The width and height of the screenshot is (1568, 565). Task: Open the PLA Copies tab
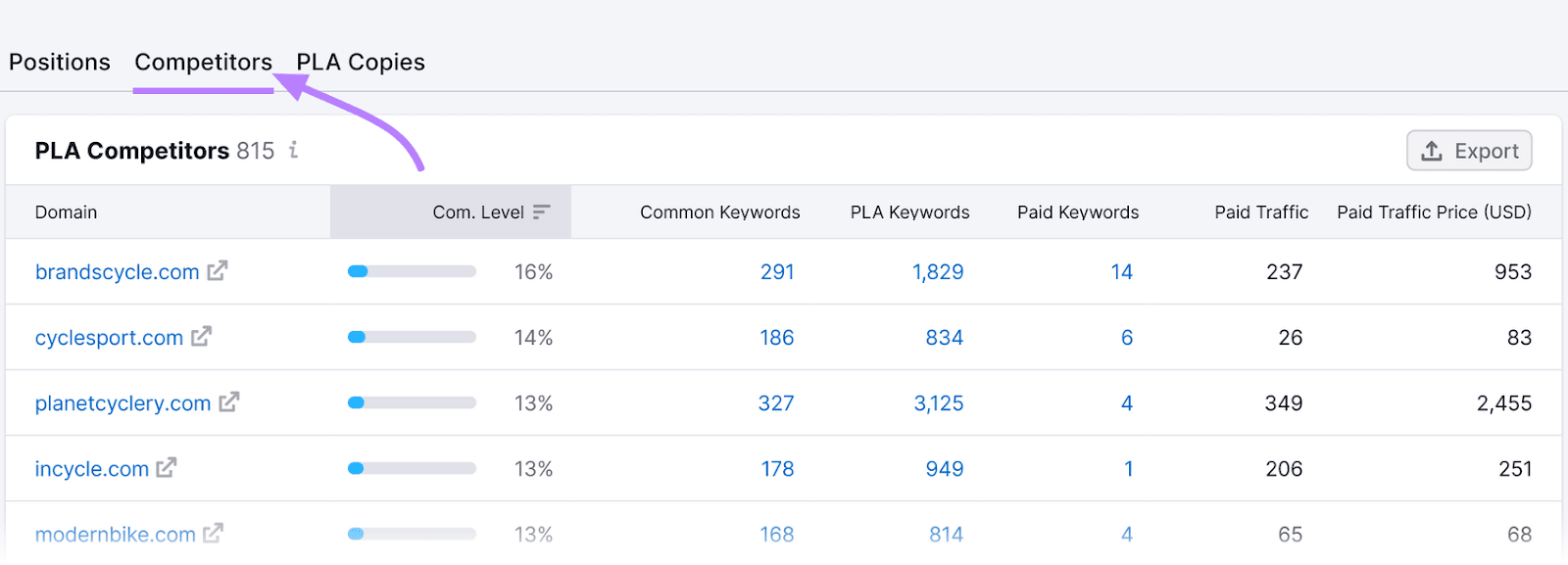click(361, 61)
